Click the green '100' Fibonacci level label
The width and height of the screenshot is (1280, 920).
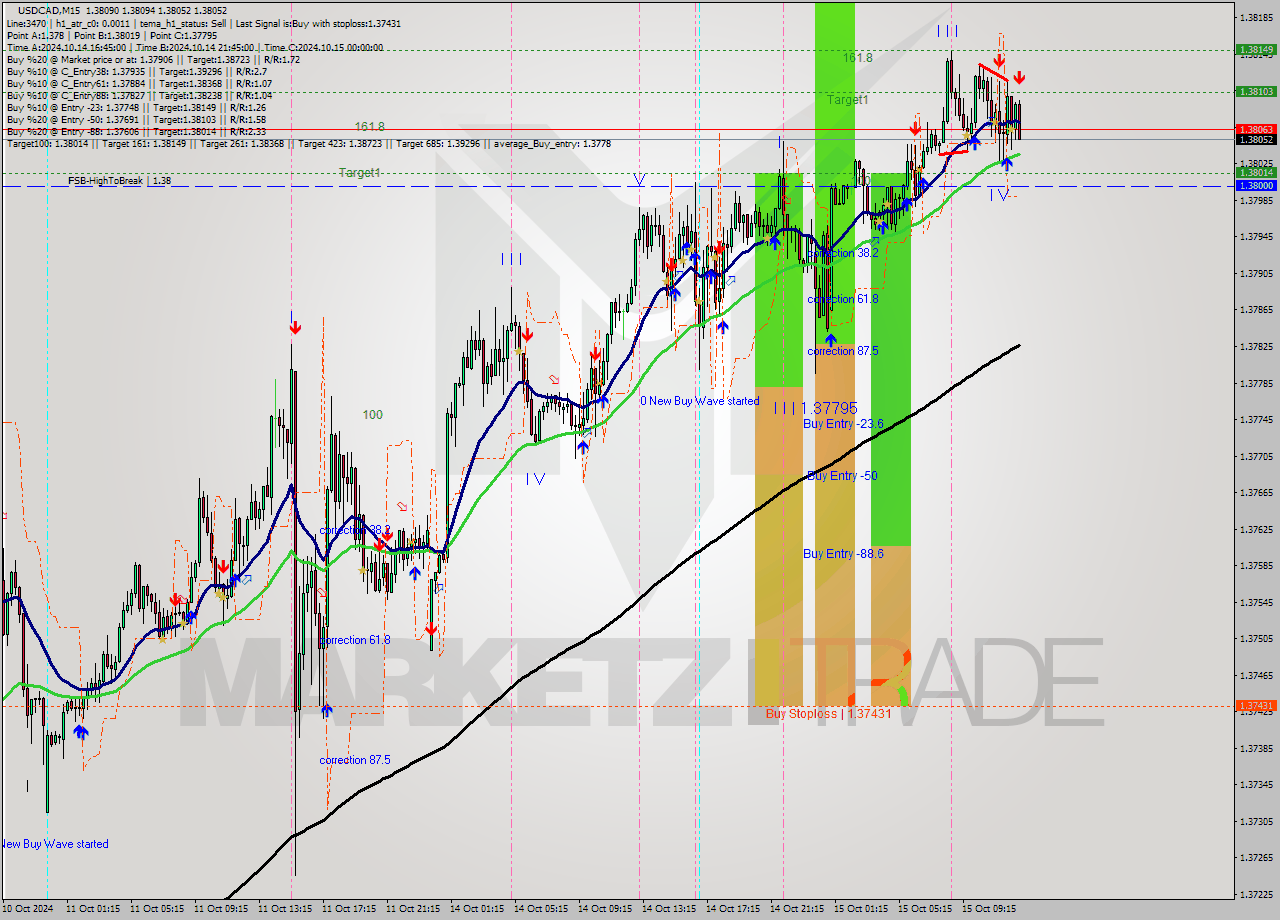372,415
